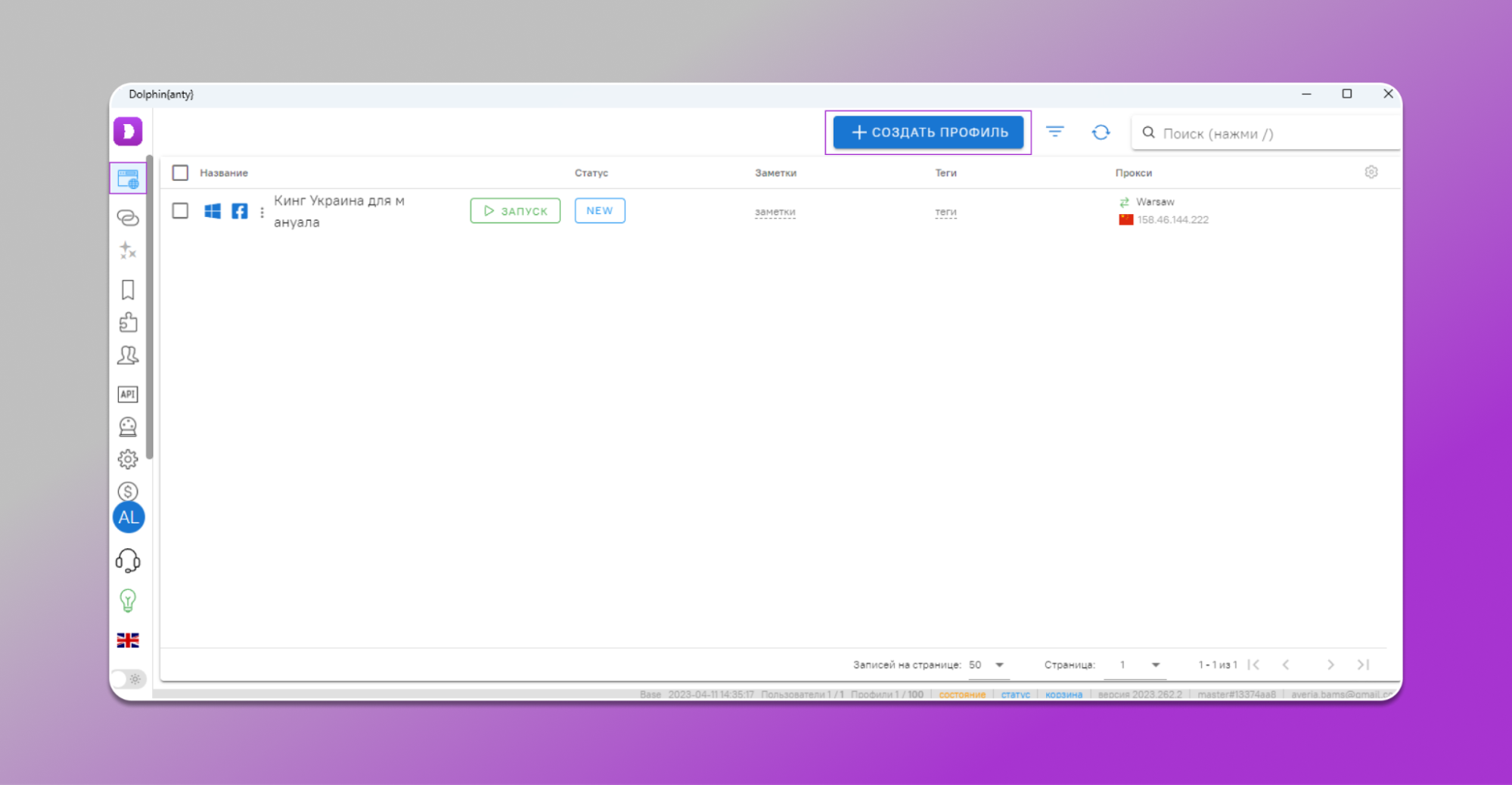
Task: Open the API sidebar icon
Action: 128,394
